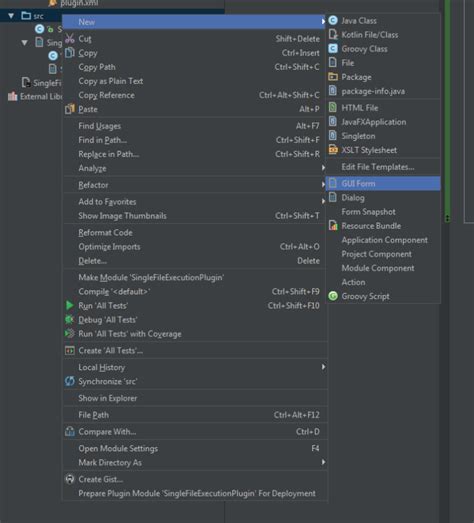
Task: Select the SingleFi... file in project tree
Action: (x=42, y=82)
